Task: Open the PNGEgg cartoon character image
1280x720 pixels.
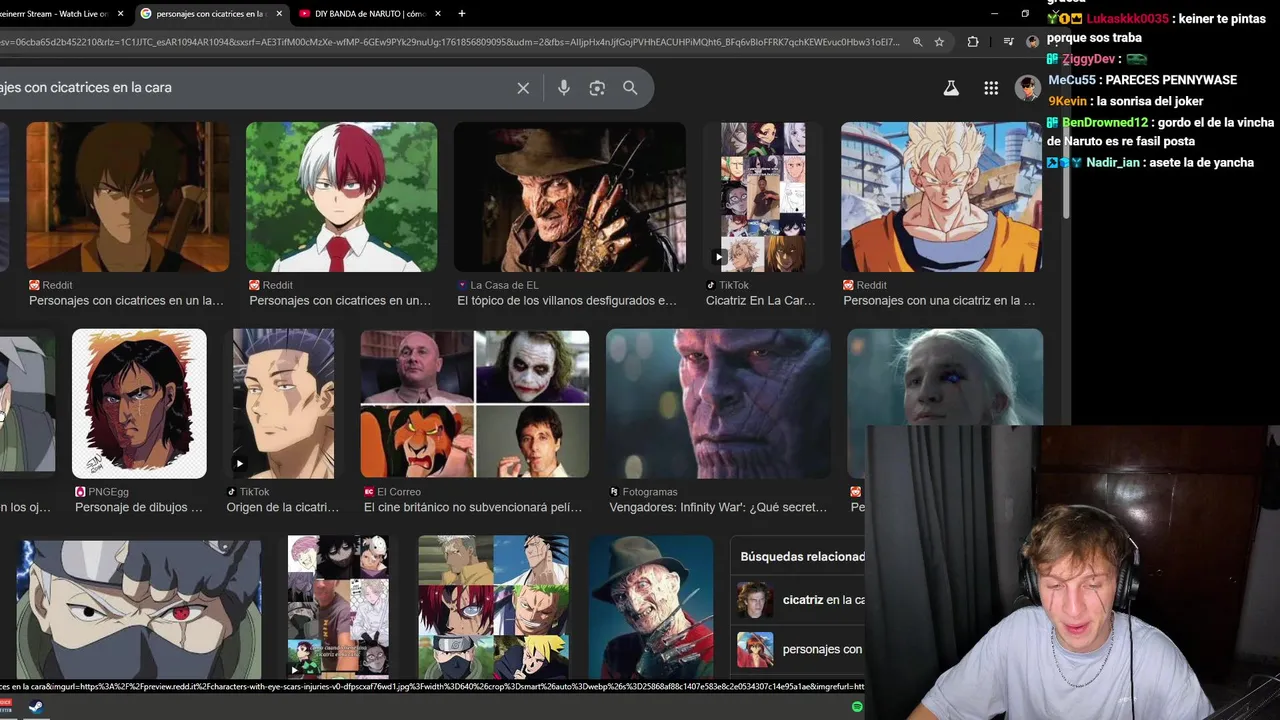Action: pyautogui.click(x=139, y=404)
